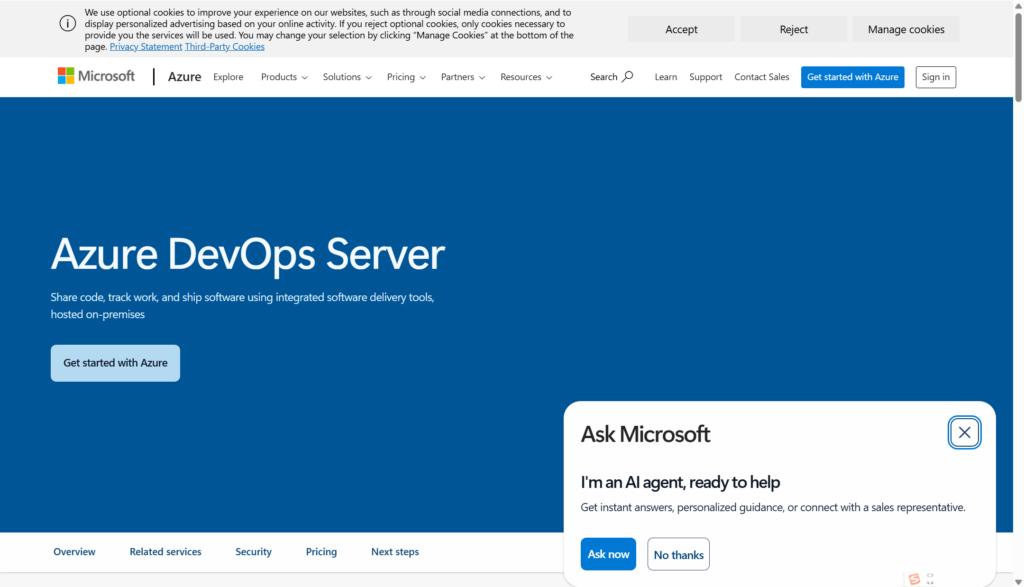Click the orange S icon at bottom right
Image resolution: width=1024 pixels, height=587 pixels.
click(x=914, y=579)
